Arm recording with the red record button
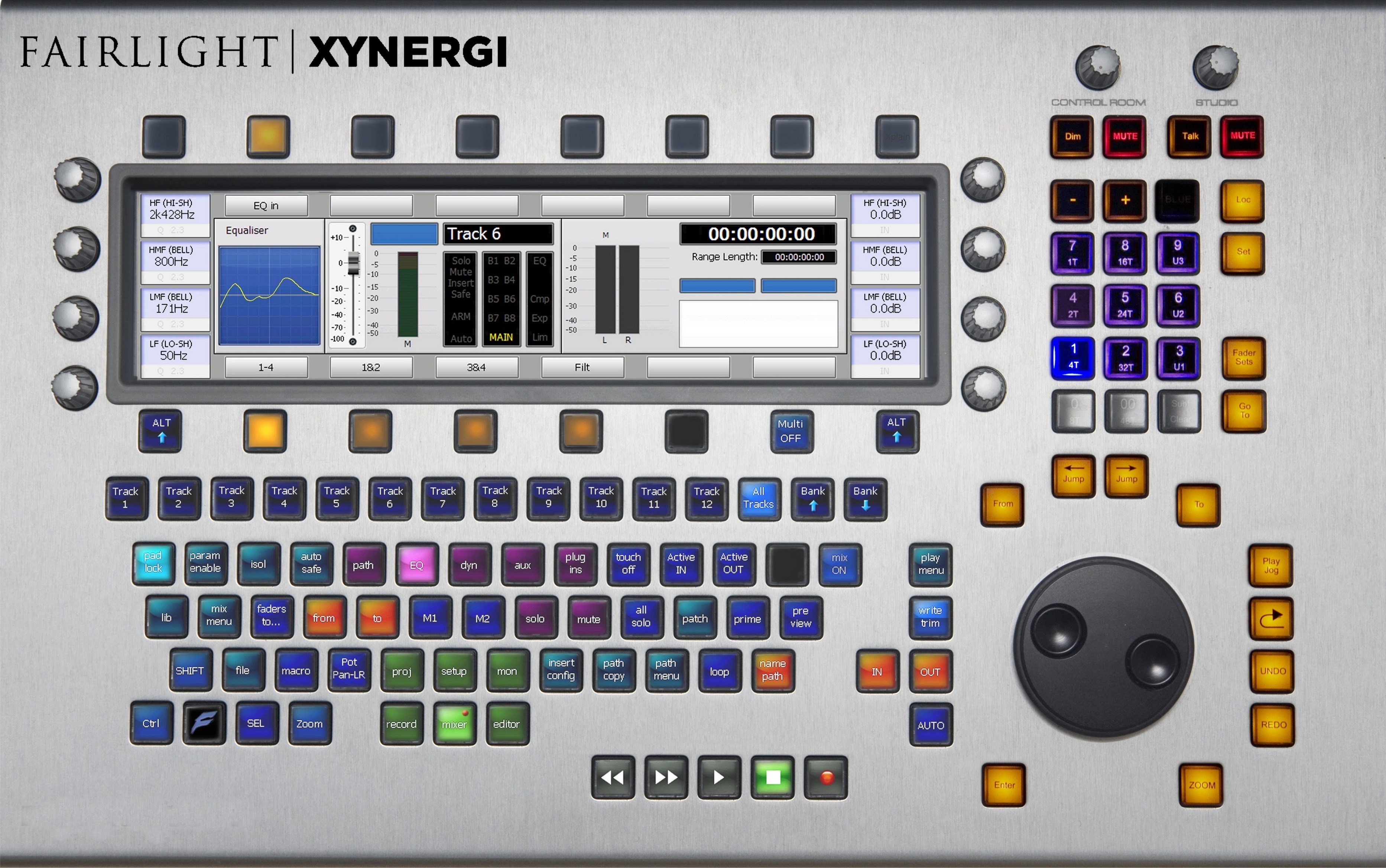The height and width of the screenshot is (868, 1386). click(826, 778)
